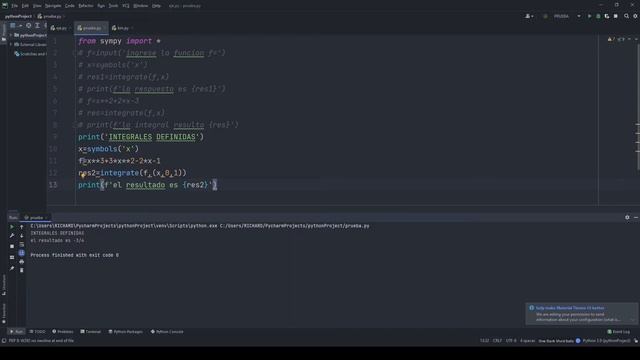Toggle scroll-to-end icon in Run console

click(x=22, y=253)
